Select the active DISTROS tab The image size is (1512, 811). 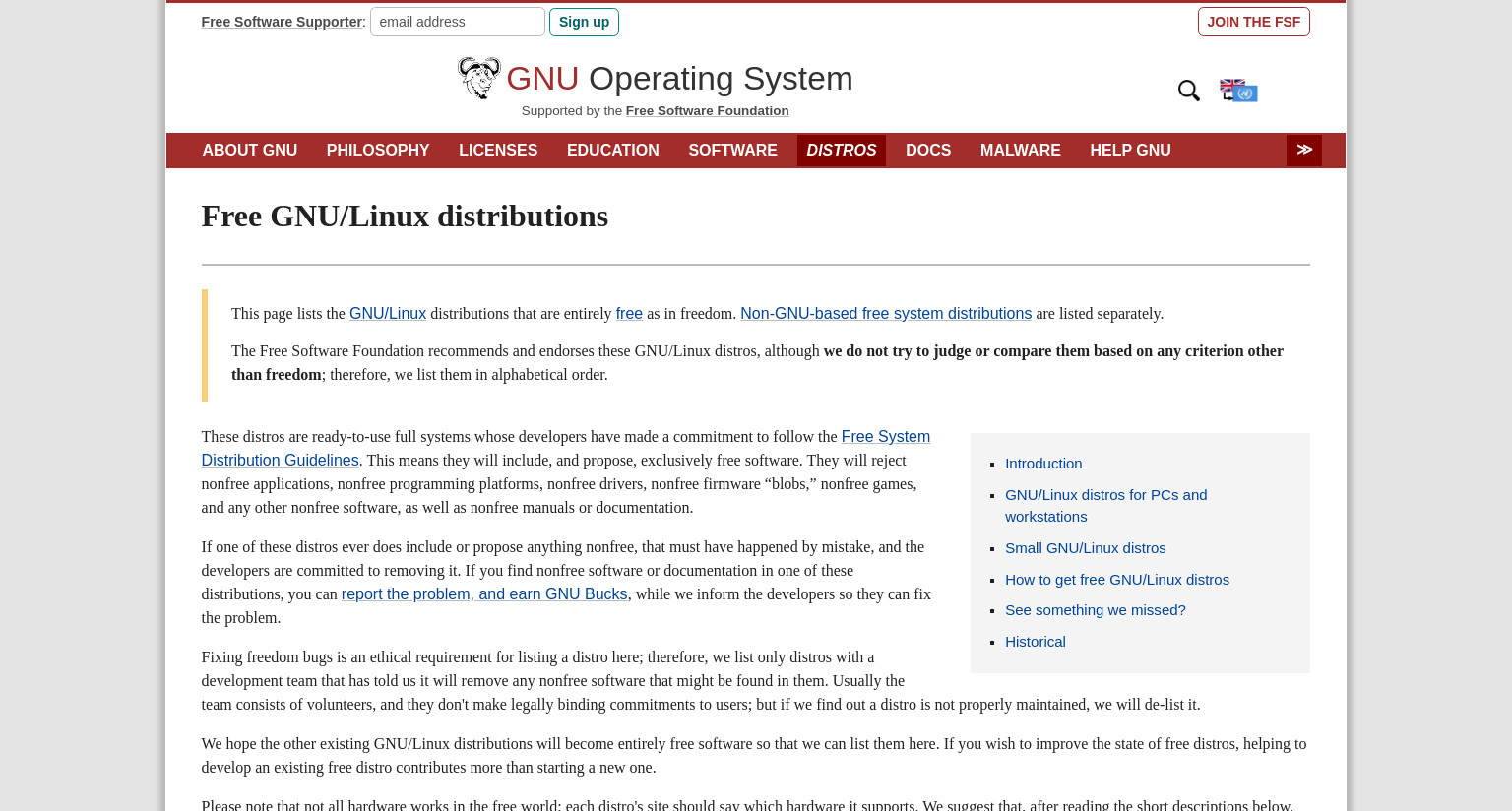pos(842,151)
